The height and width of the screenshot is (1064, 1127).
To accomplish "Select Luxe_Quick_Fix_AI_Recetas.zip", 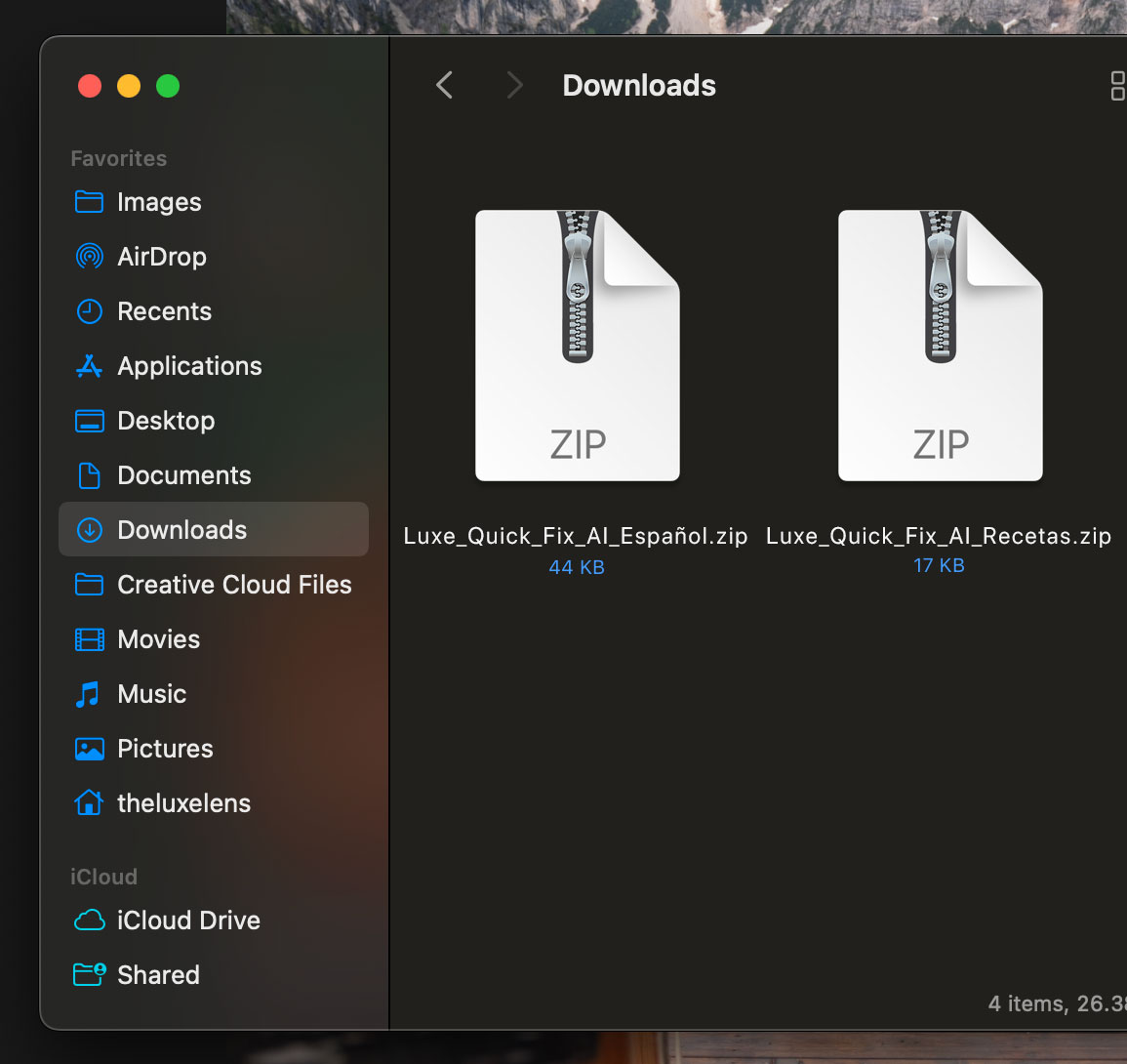I will (x=940, y=346).
